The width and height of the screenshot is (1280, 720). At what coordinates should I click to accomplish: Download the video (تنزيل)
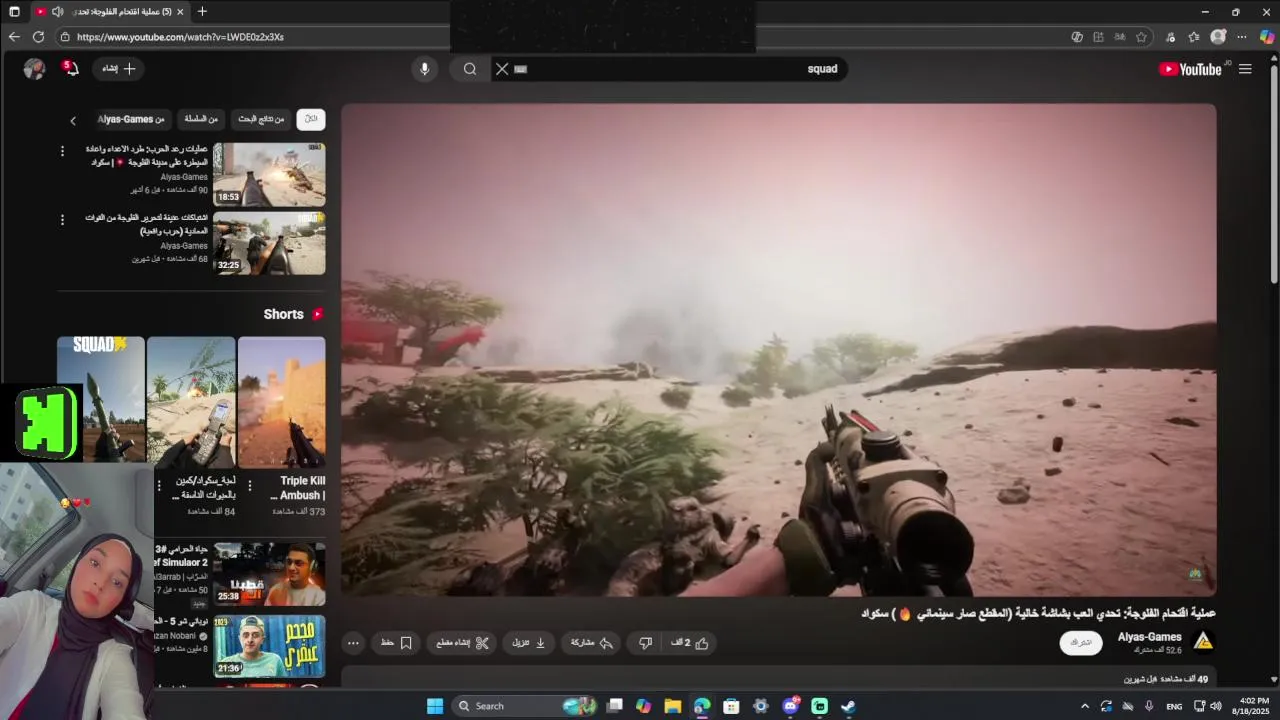(x=529, y=643)
